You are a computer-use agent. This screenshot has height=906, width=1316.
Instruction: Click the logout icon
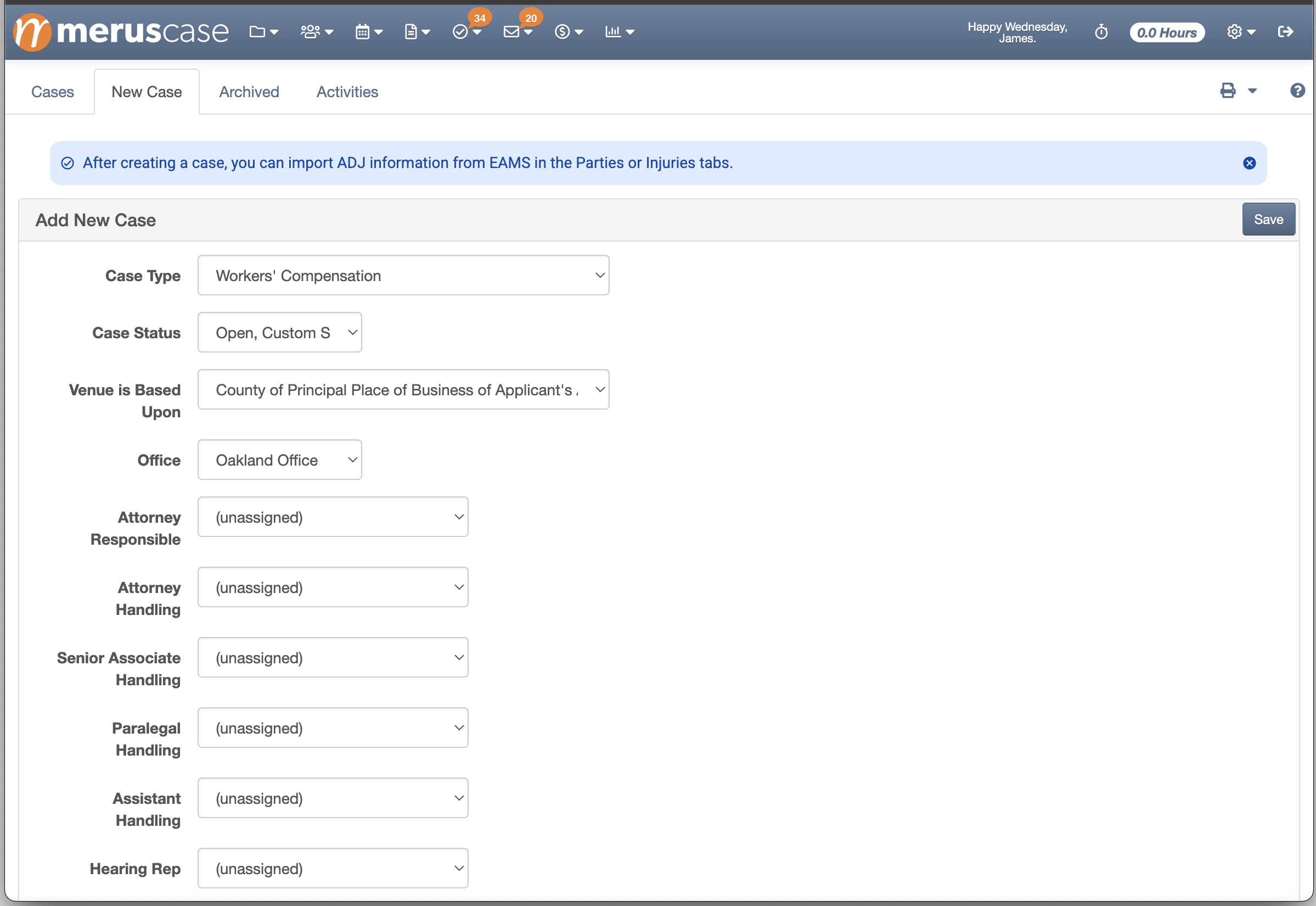click(1285, 32)
